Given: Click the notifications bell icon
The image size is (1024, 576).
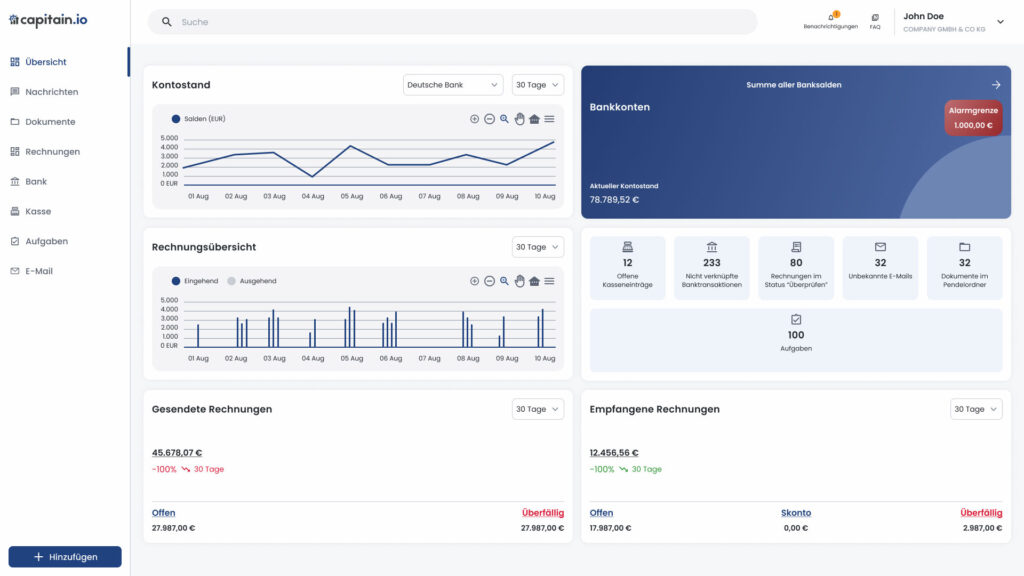Looking at the screenshot, I should (x=831, y=17).
